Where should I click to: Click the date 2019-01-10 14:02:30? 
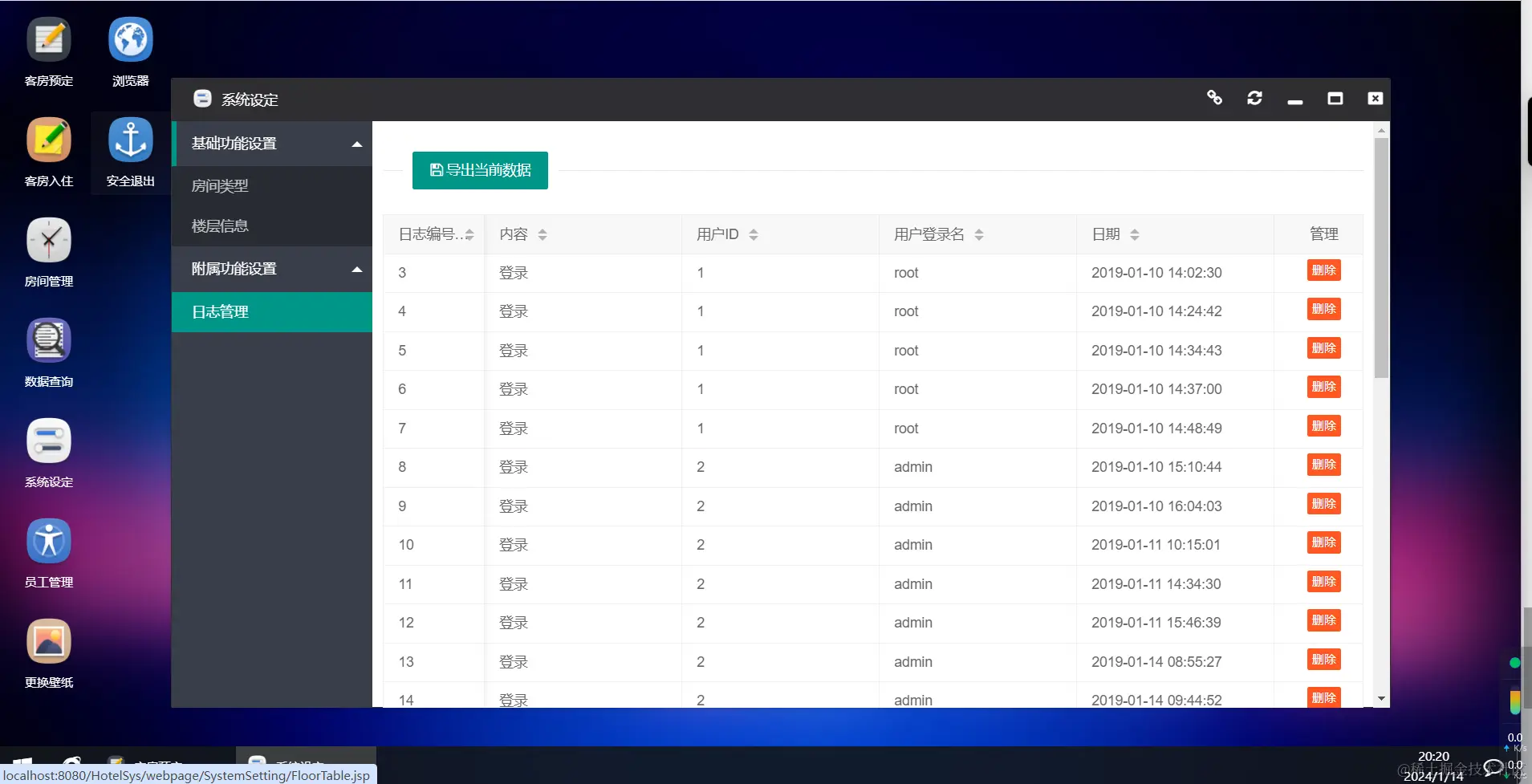click(x=1156, y=273)
